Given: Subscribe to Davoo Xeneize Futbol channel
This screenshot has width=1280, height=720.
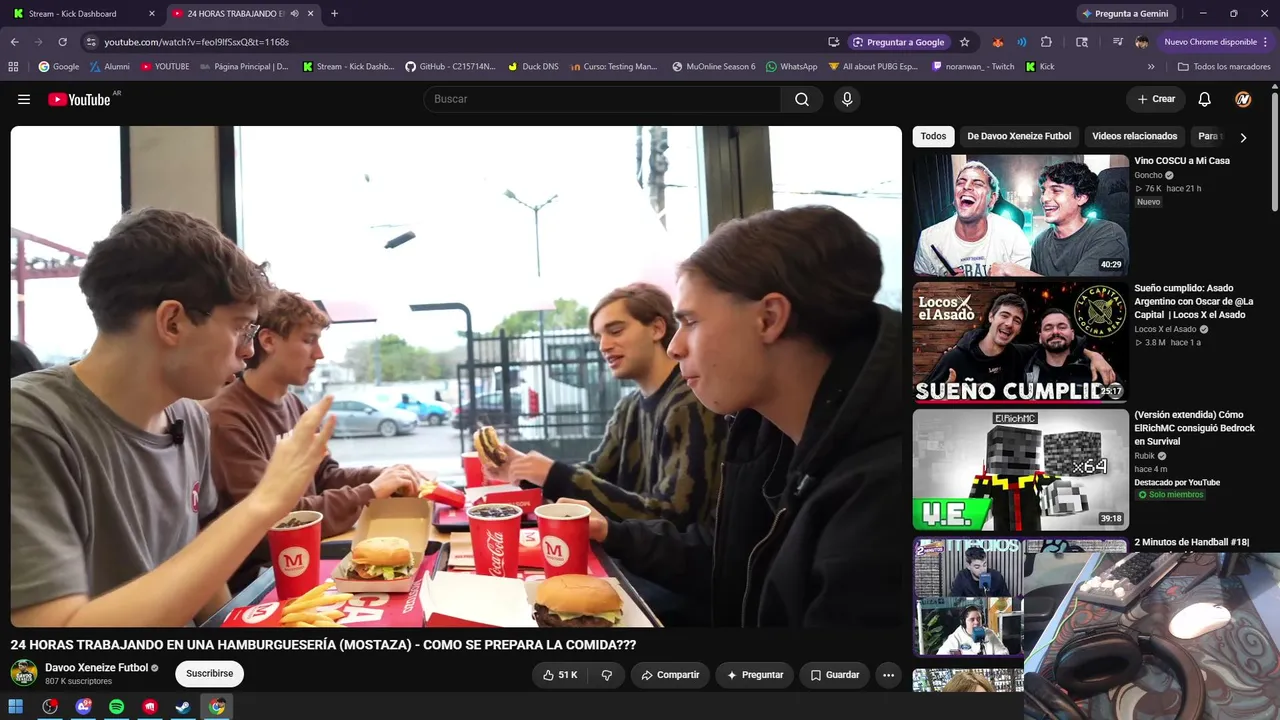Looking at the screenshot, I should pyautogui.click(x=209, y=674).
